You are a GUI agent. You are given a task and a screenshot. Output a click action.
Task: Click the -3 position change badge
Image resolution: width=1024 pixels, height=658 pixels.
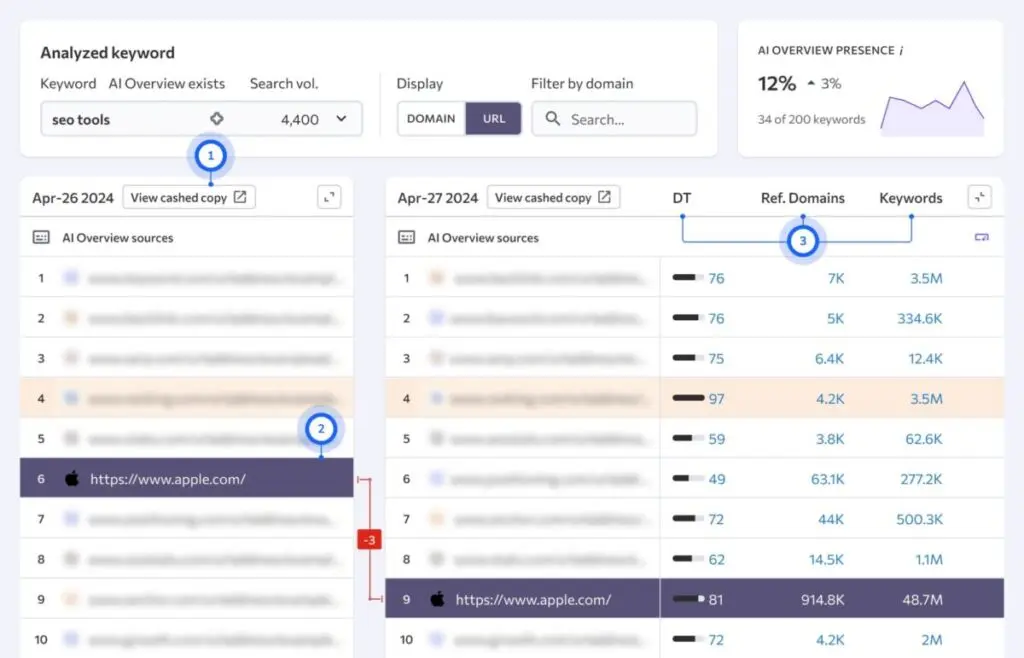(369, 540)
